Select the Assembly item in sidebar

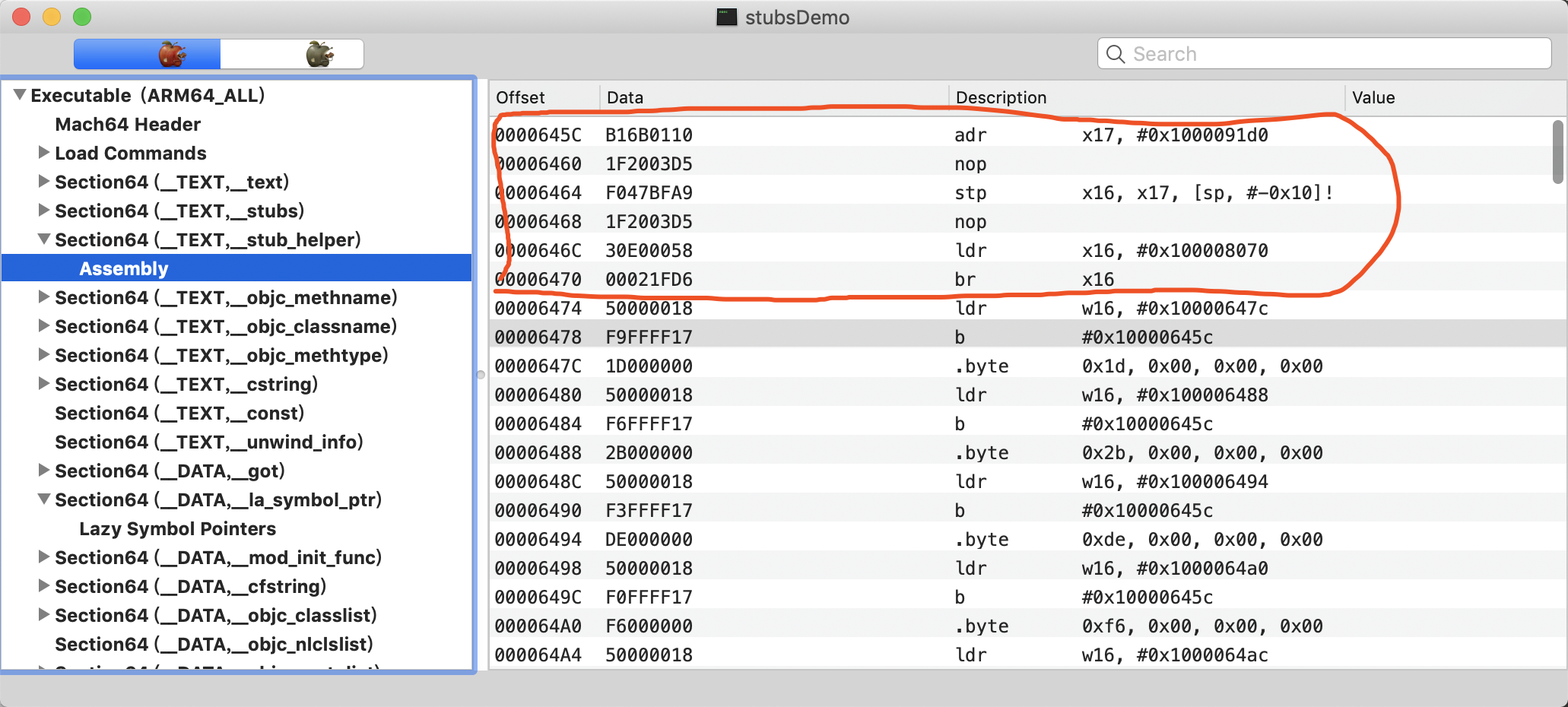click(x=124, y=268)
